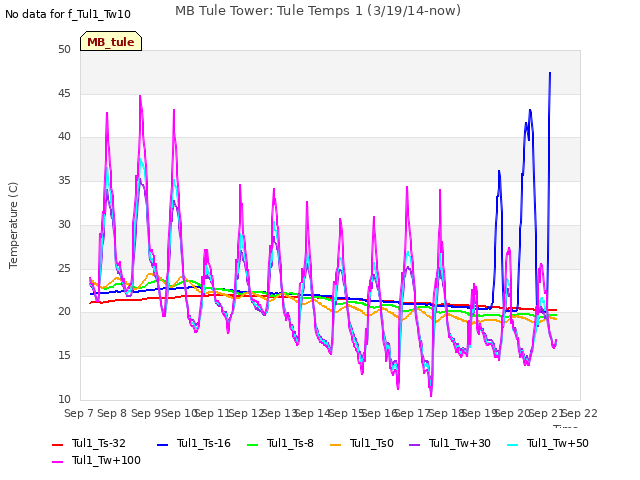Click the y-axis value 15
Viewport: 640px width, 480px height.
pyautogui.click(x=64, y=356)
